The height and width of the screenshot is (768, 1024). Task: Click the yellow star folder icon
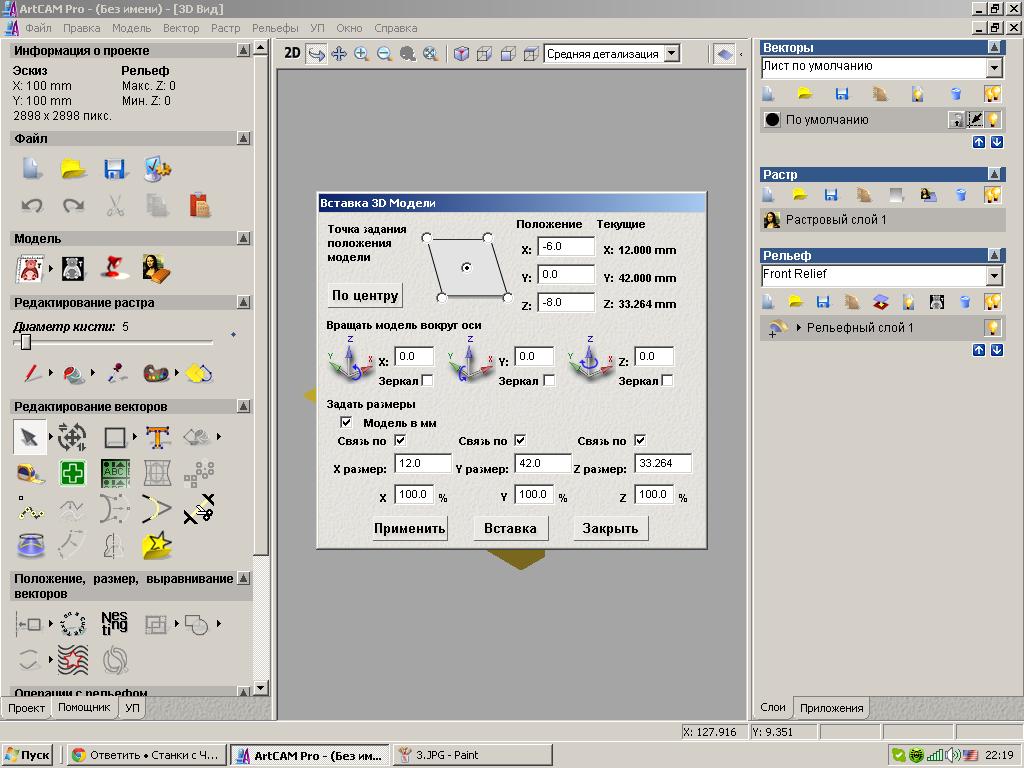[x=157, y=545]
